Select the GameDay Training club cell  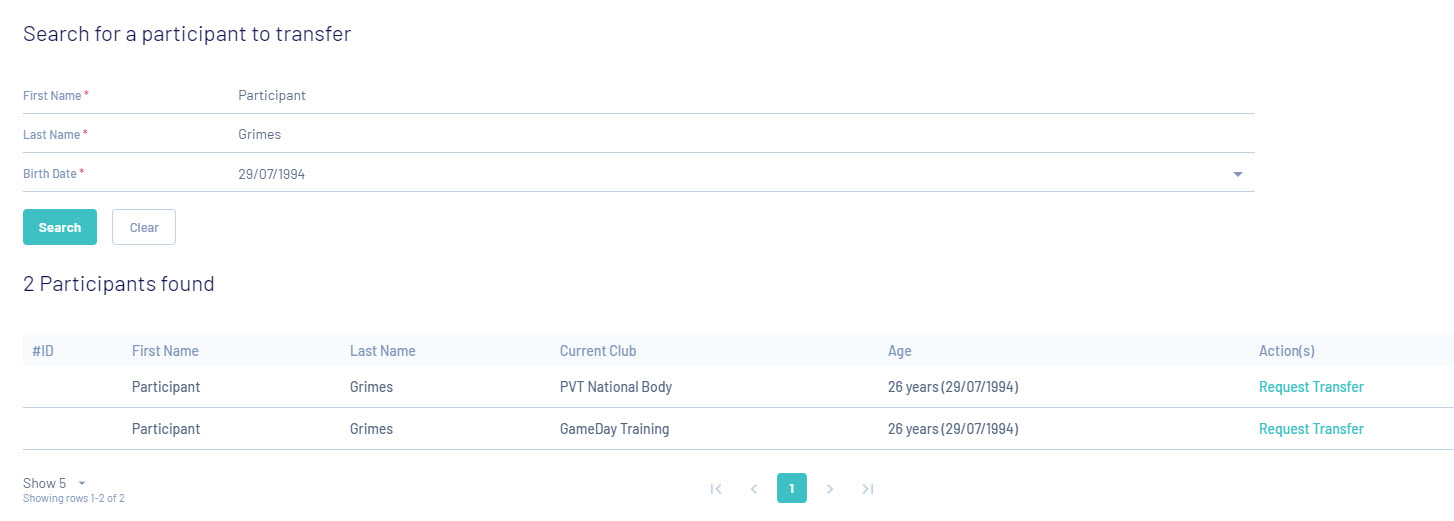[x=614, y=429]
